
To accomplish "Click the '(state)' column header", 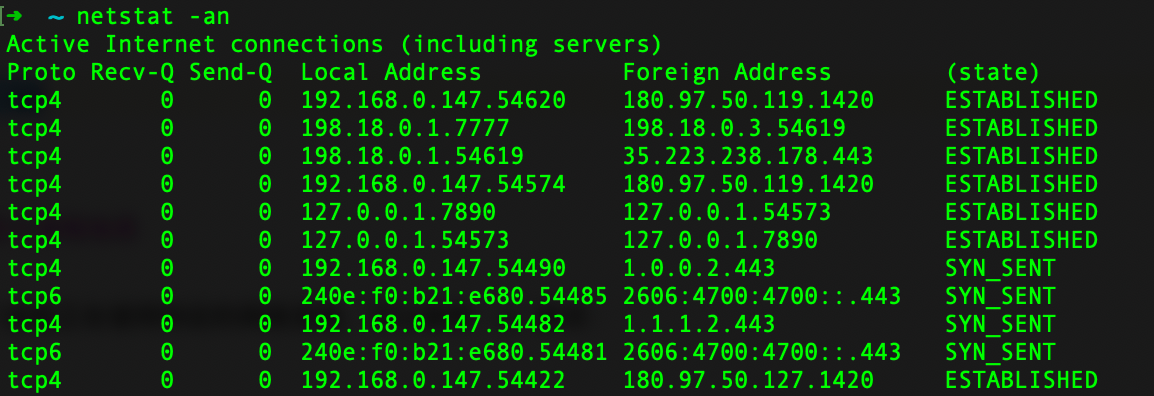I will 993,72.
